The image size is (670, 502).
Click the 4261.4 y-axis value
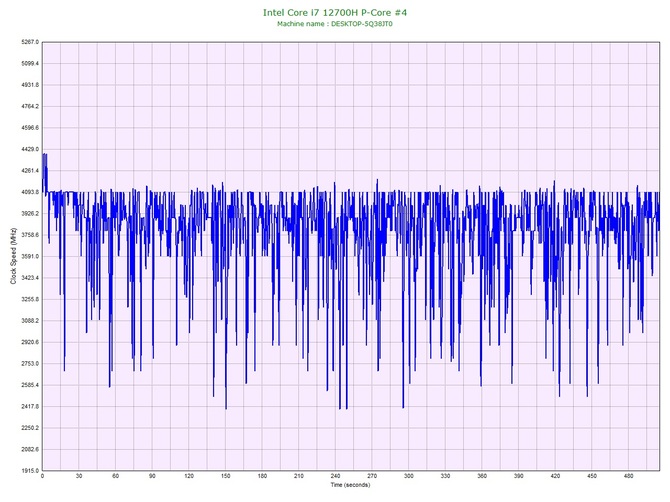coord(30,171)
